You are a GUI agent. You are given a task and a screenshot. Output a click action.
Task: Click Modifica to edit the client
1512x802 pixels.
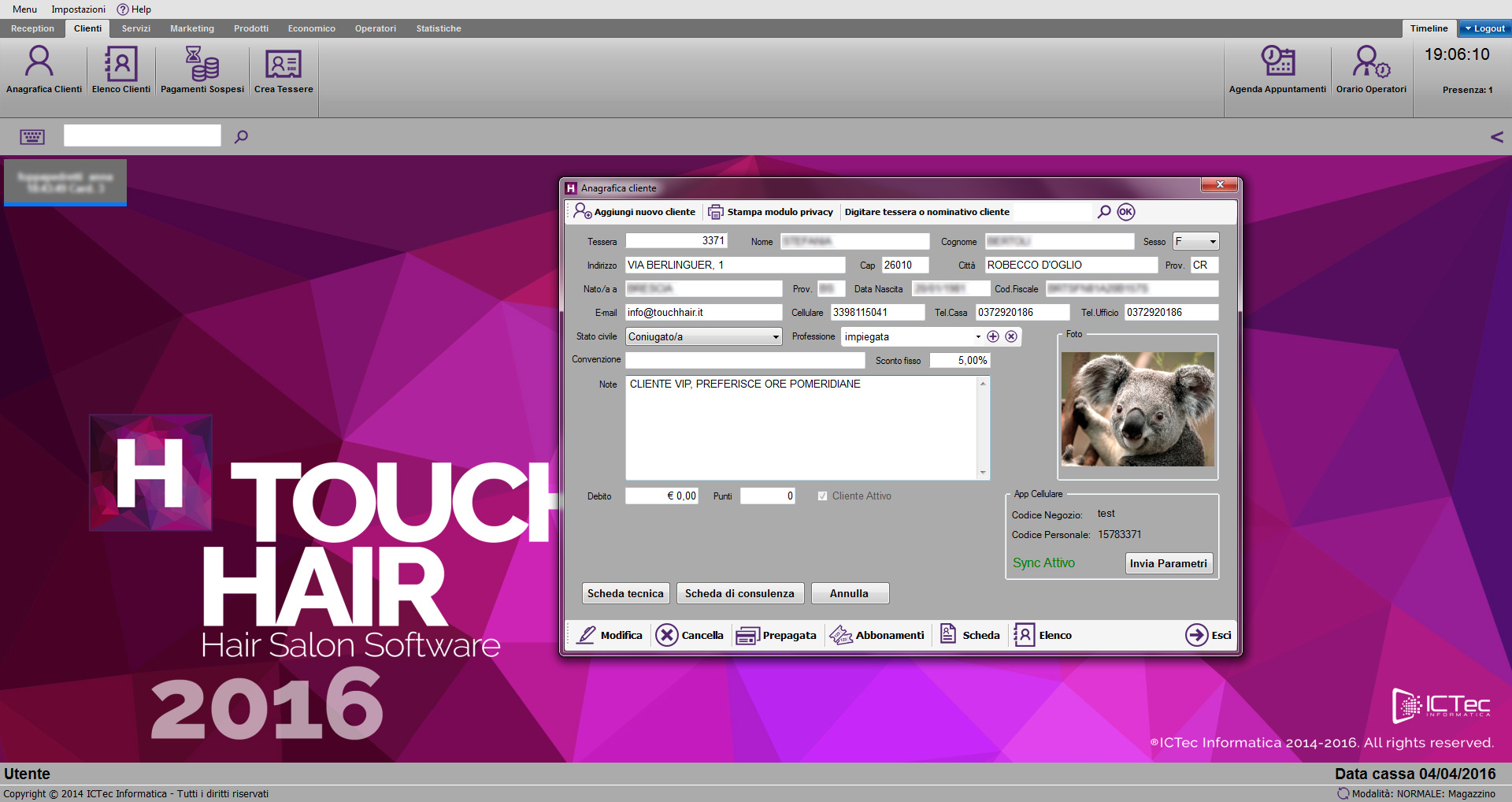[x=610, y=635]
